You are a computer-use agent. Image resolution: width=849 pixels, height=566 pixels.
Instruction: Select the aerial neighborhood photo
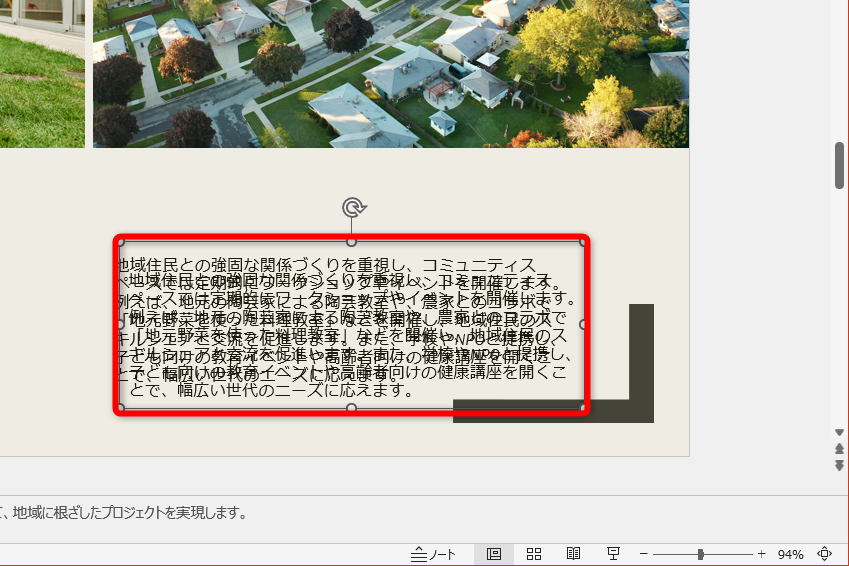pyautogui.click(x=391, y=74)
